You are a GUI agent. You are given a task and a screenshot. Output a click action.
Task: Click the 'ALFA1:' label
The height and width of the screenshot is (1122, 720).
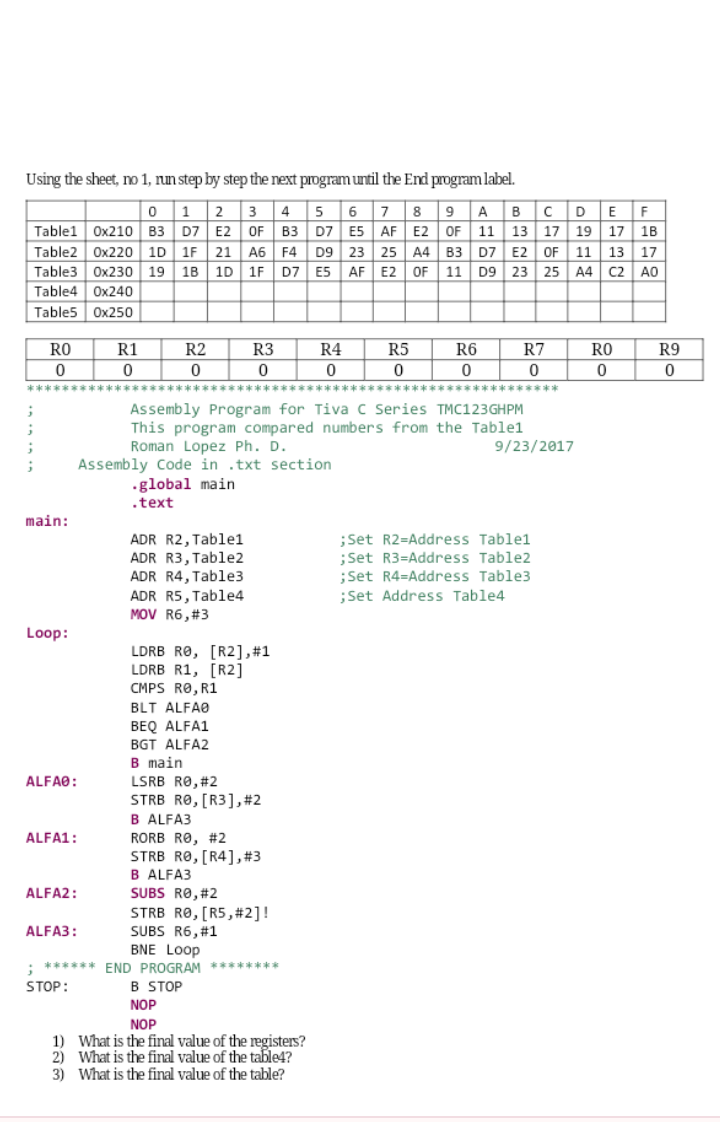(x=52, y=838)
